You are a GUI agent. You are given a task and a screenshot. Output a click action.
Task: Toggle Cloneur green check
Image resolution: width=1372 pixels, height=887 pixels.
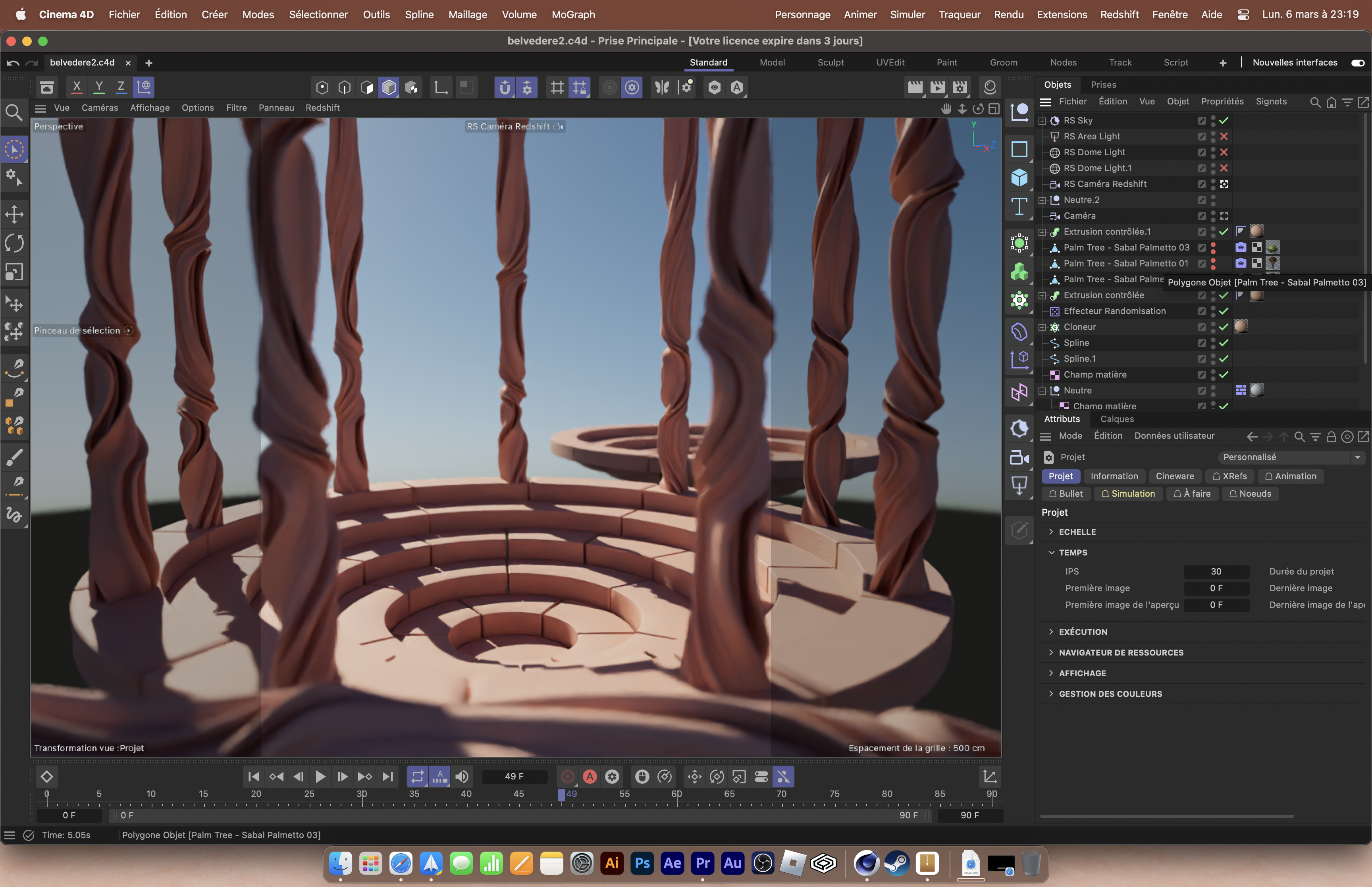point(1224,327)
